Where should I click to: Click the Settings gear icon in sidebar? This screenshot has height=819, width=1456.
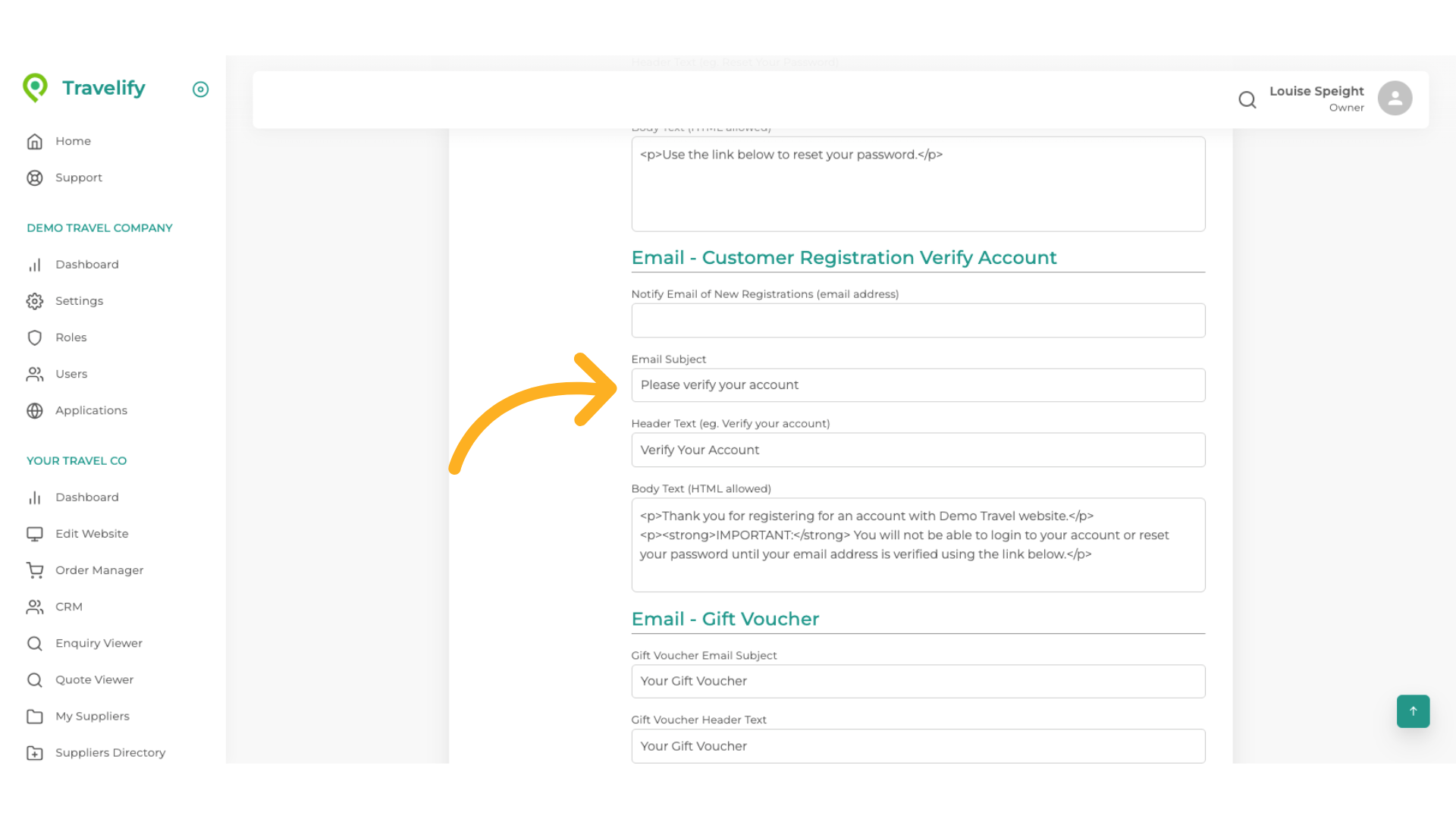pyautogui.click(x=35, y=301)
